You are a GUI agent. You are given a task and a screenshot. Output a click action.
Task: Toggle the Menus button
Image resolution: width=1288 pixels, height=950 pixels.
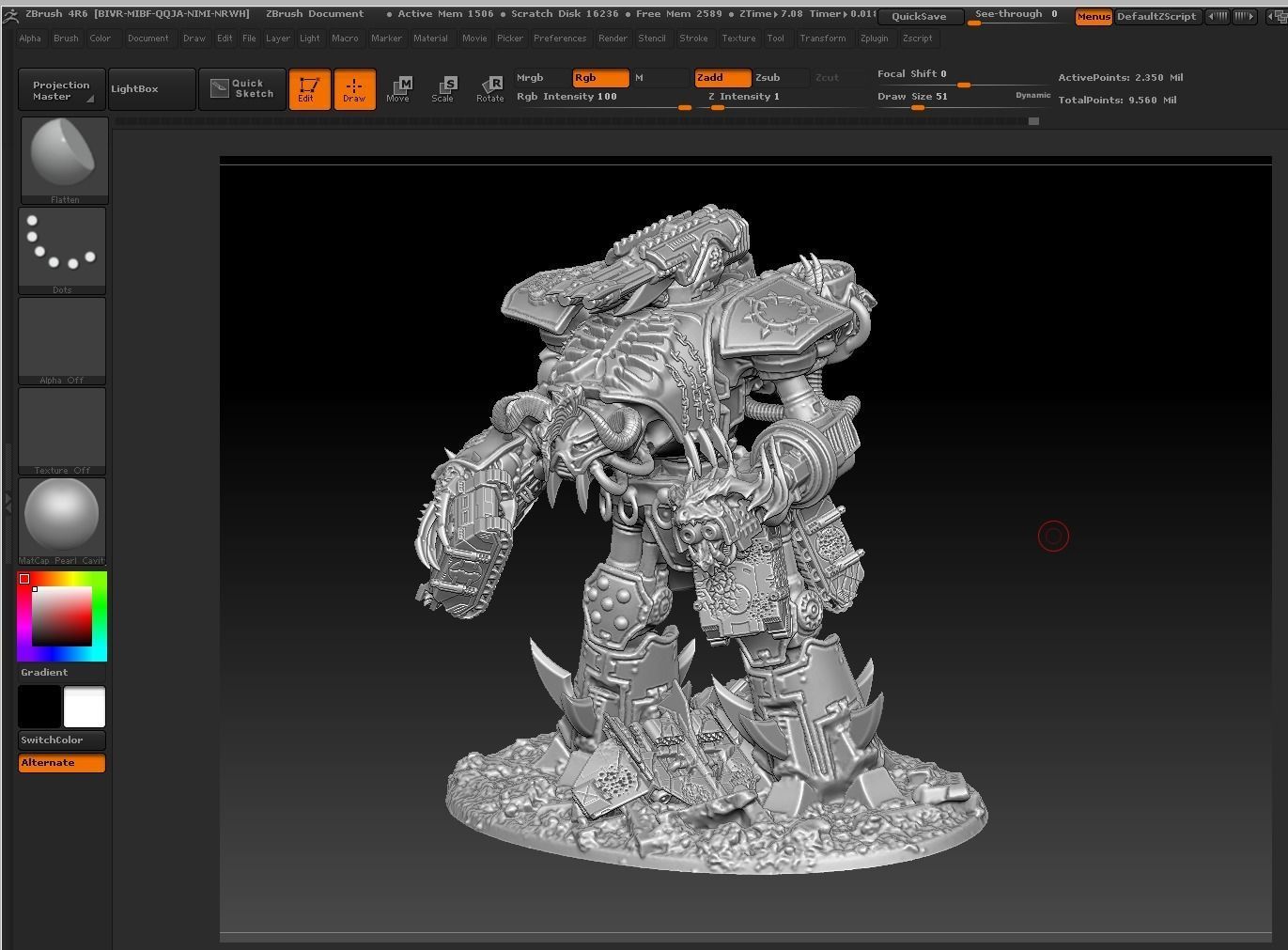1094,16
